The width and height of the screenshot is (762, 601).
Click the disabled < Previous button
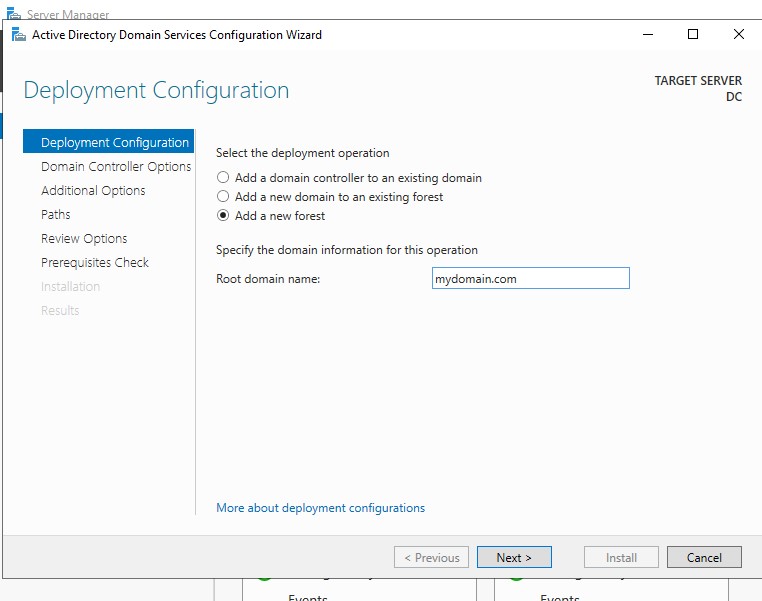432,557
